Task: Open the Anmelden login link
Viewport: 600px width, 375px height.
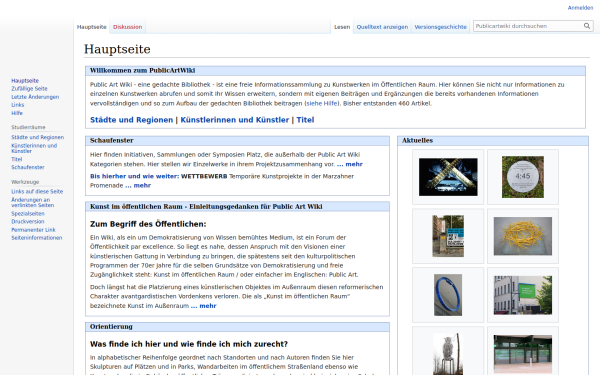Action: click(580, 8)
